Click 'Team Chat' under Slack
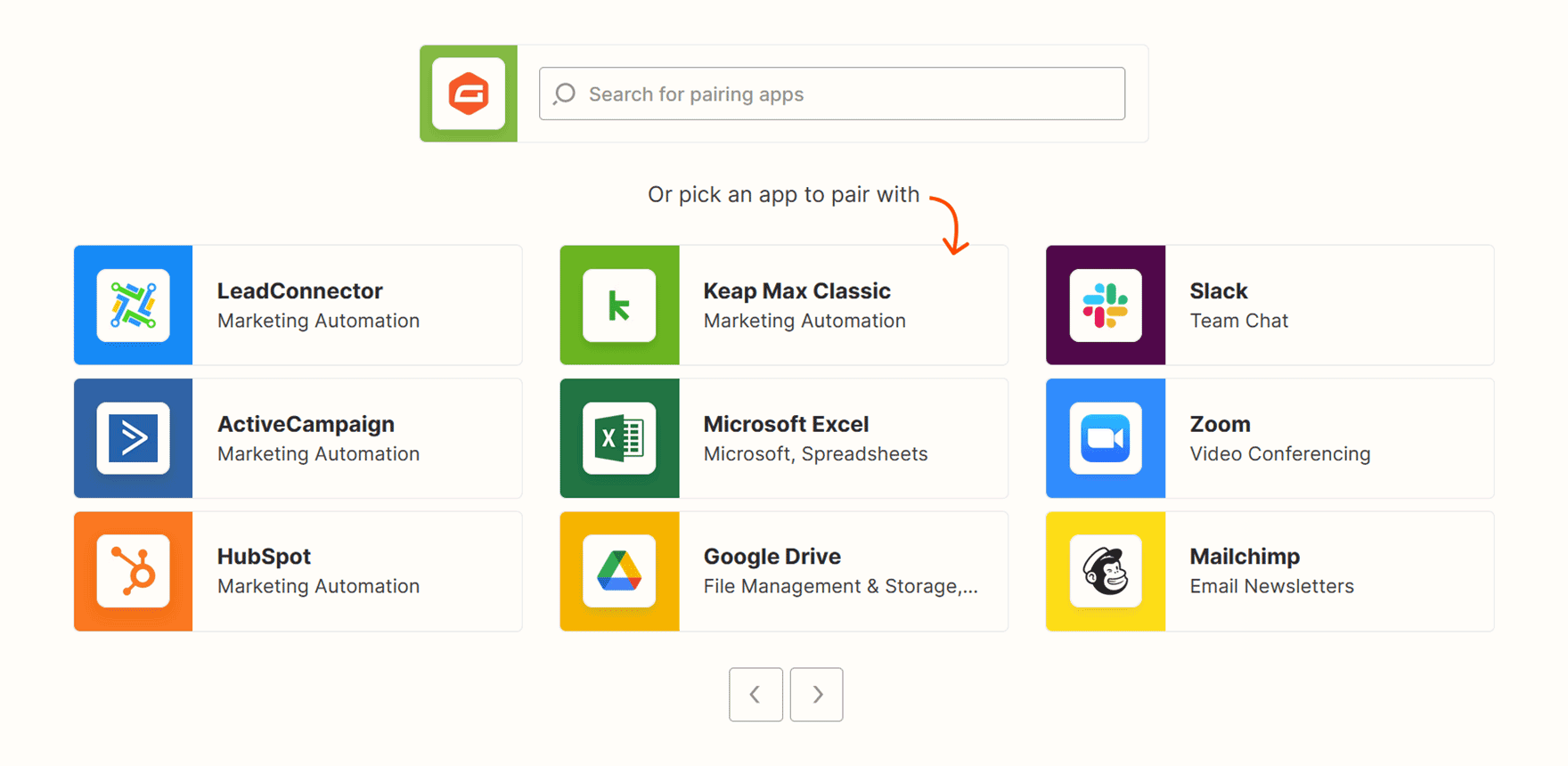Image resolution: width=1568 pixels, height=766 pixels. (x=1239, y=321)
